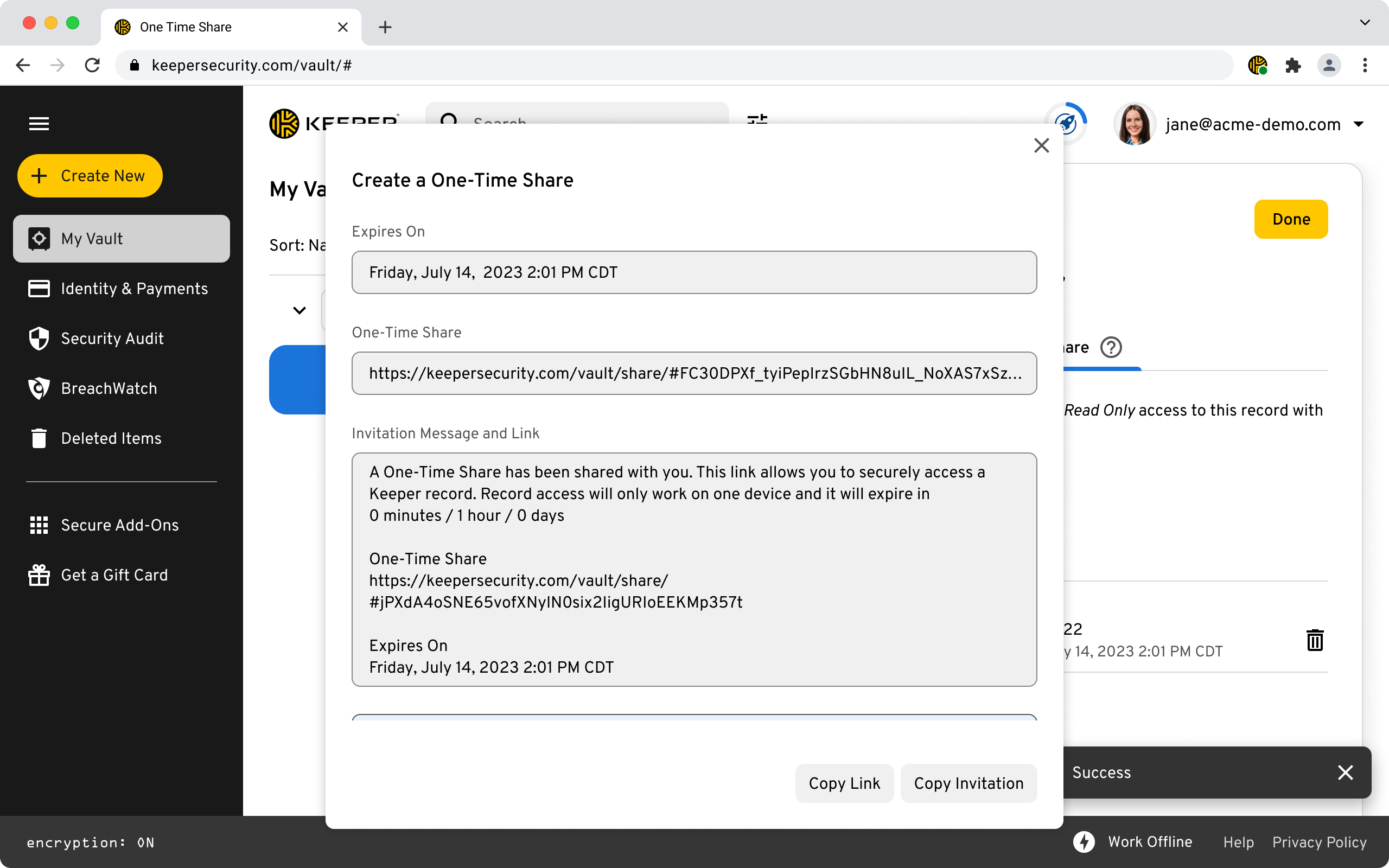The width and height of the screenshot is (1389, 868).
Task: Close the One-Time Share dialog
Action: pos(1041,145)
